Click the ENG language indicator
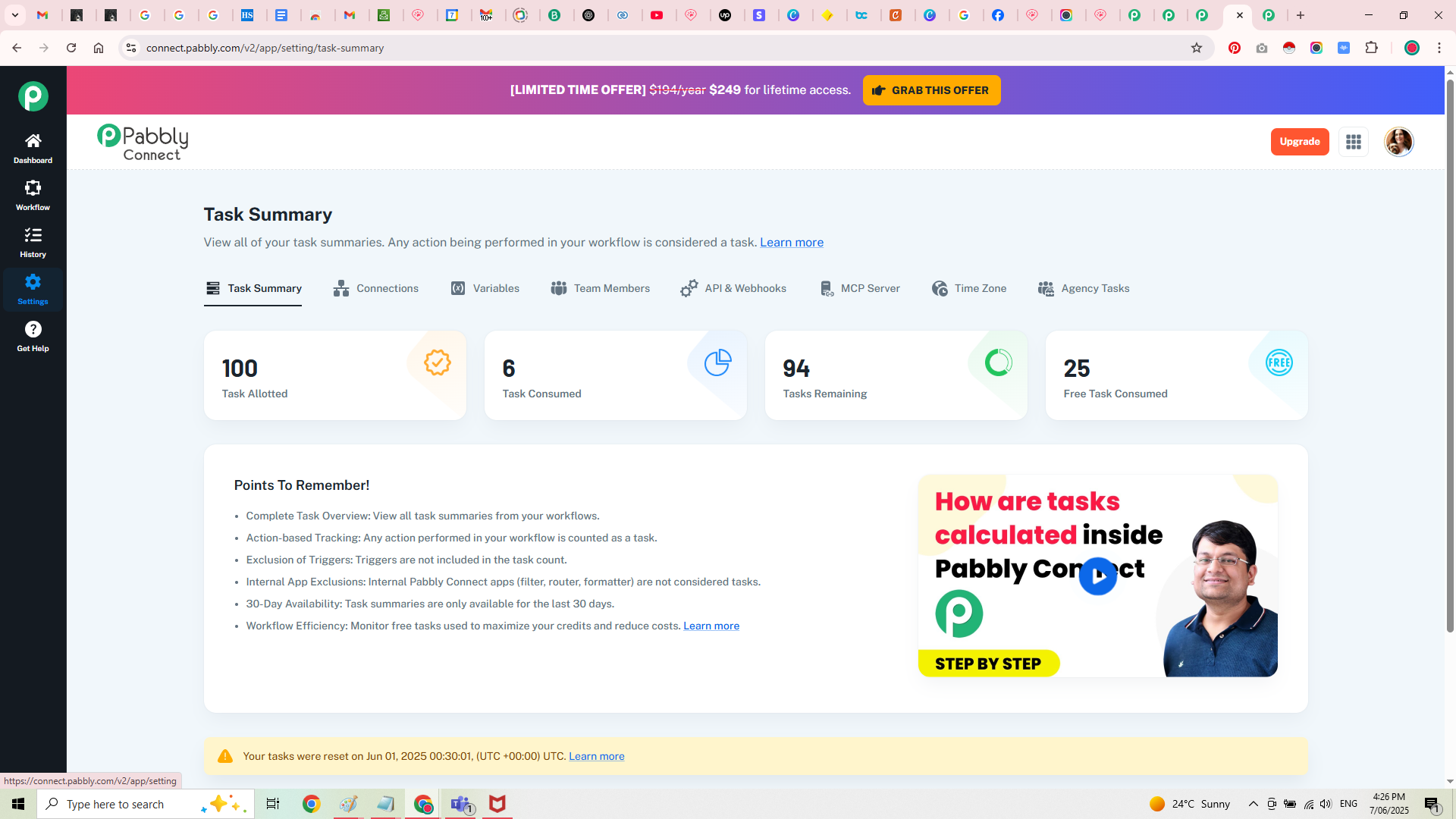Image resolution: width=1456 pixels, height=819 pixels. (1348, 804)
